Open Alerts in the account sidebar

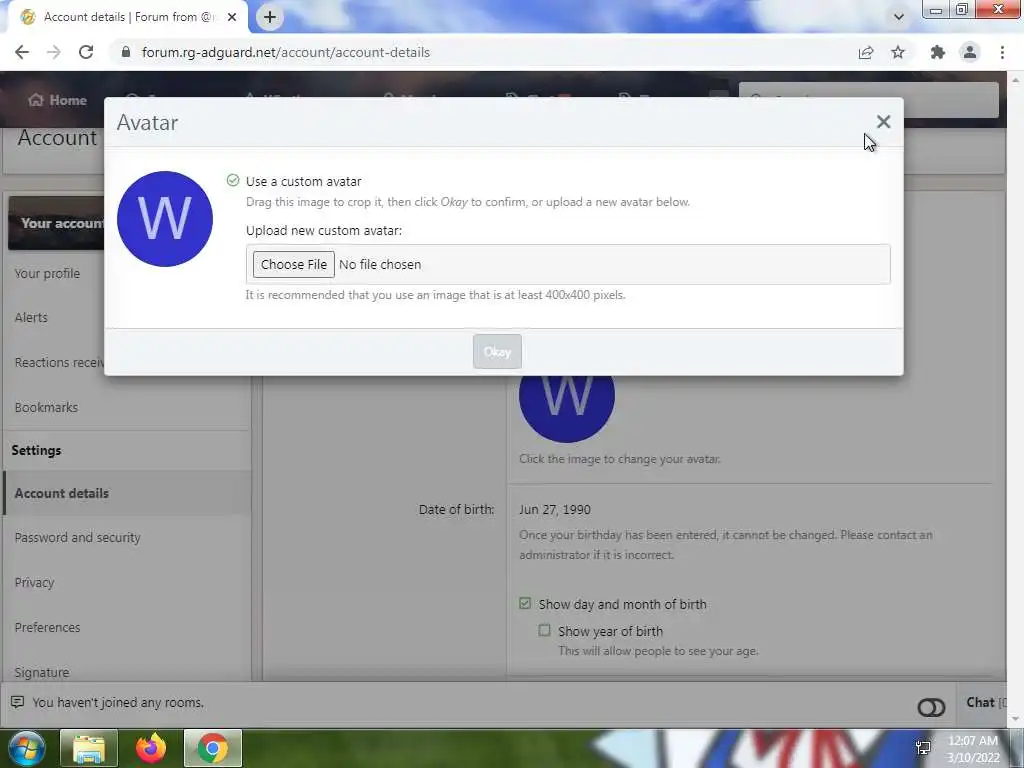(31, 317)
